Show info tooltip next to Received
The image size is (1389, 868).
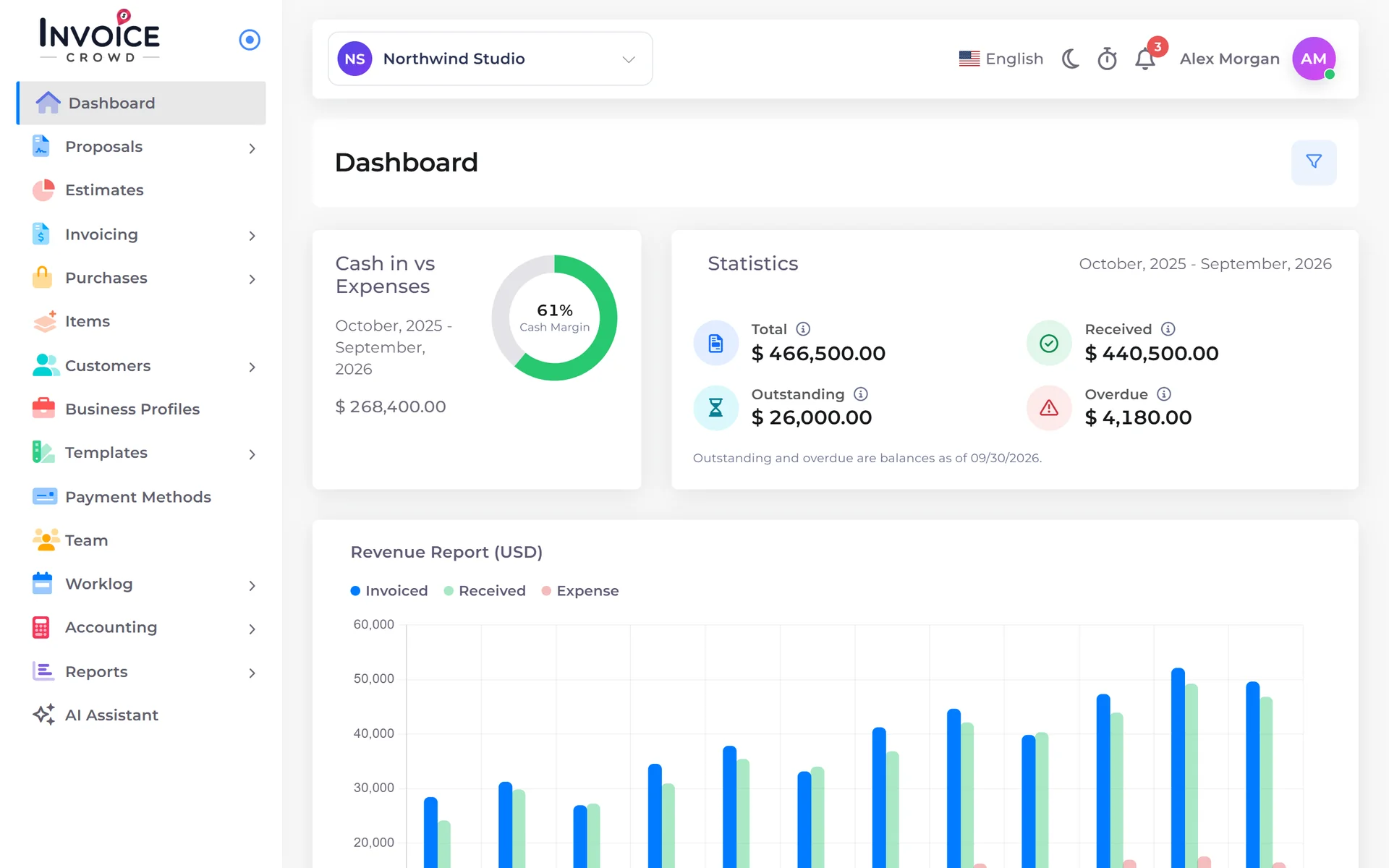click(1168, 329)
